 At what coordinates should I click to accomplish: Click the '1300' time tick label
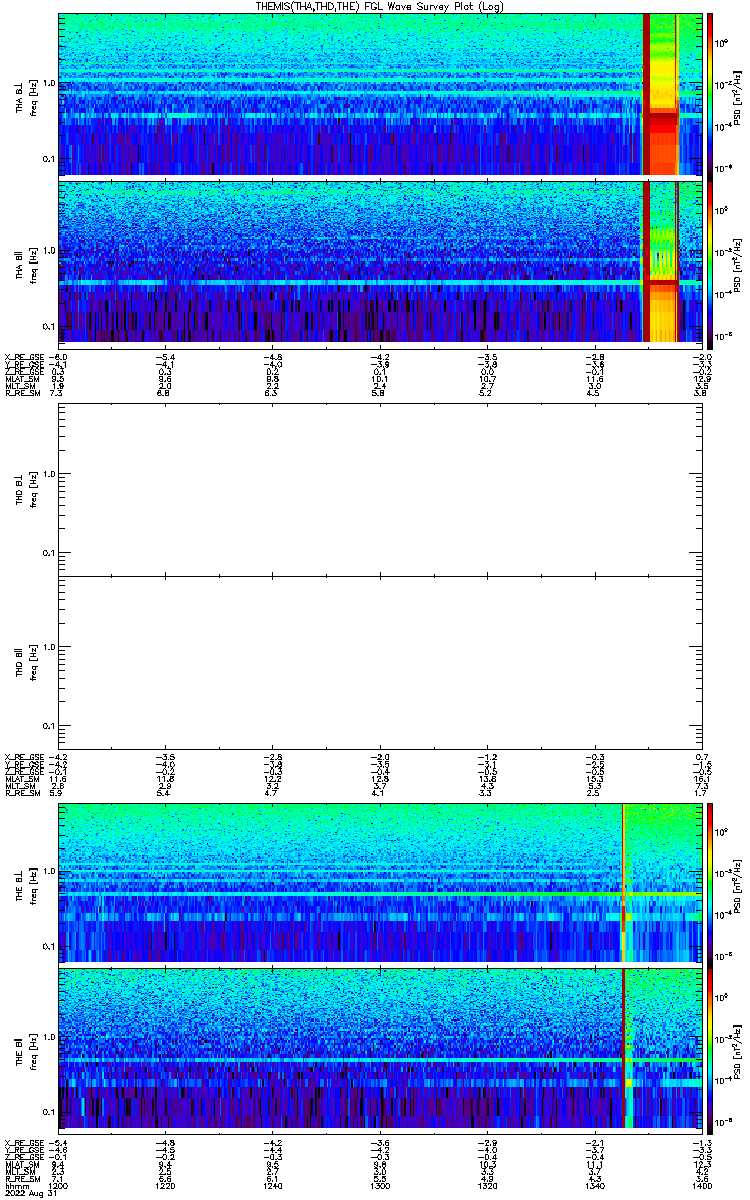(x=380, y=1185)
